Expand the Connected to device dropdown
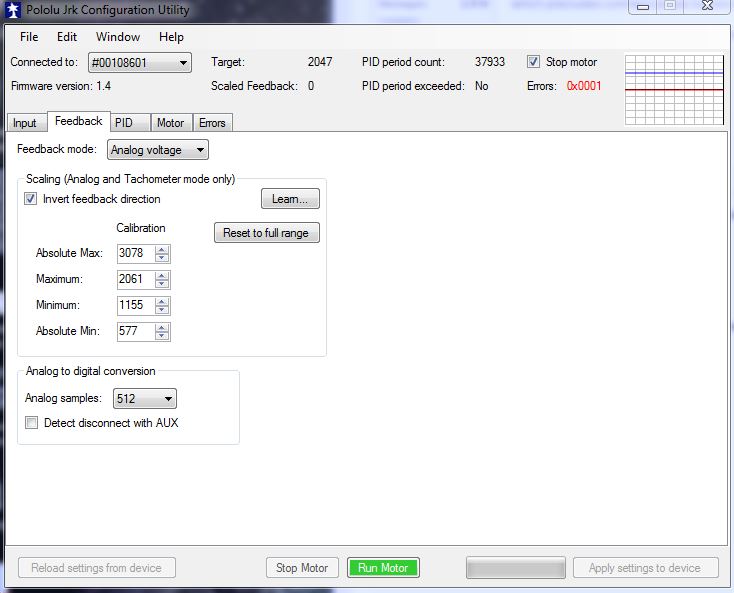 pyautogui.click(x=140, y=62)
